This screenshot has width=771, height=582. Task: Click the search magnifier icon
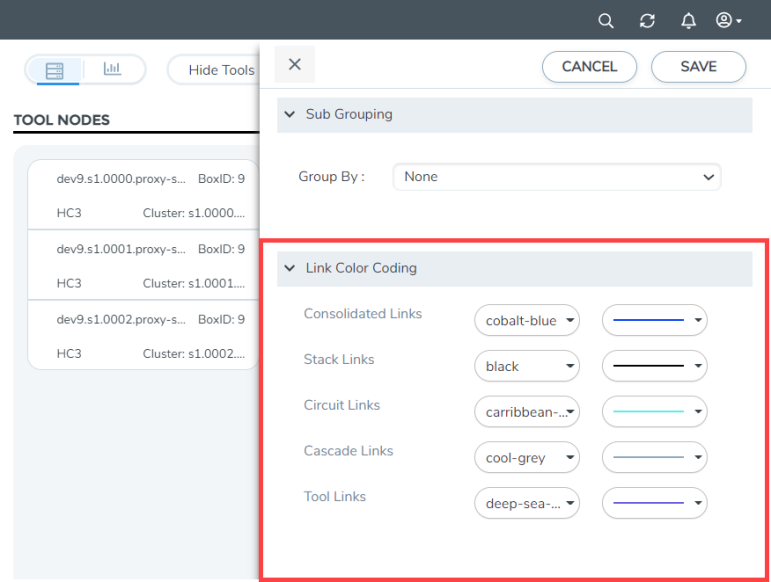click(x=606, y=21)
